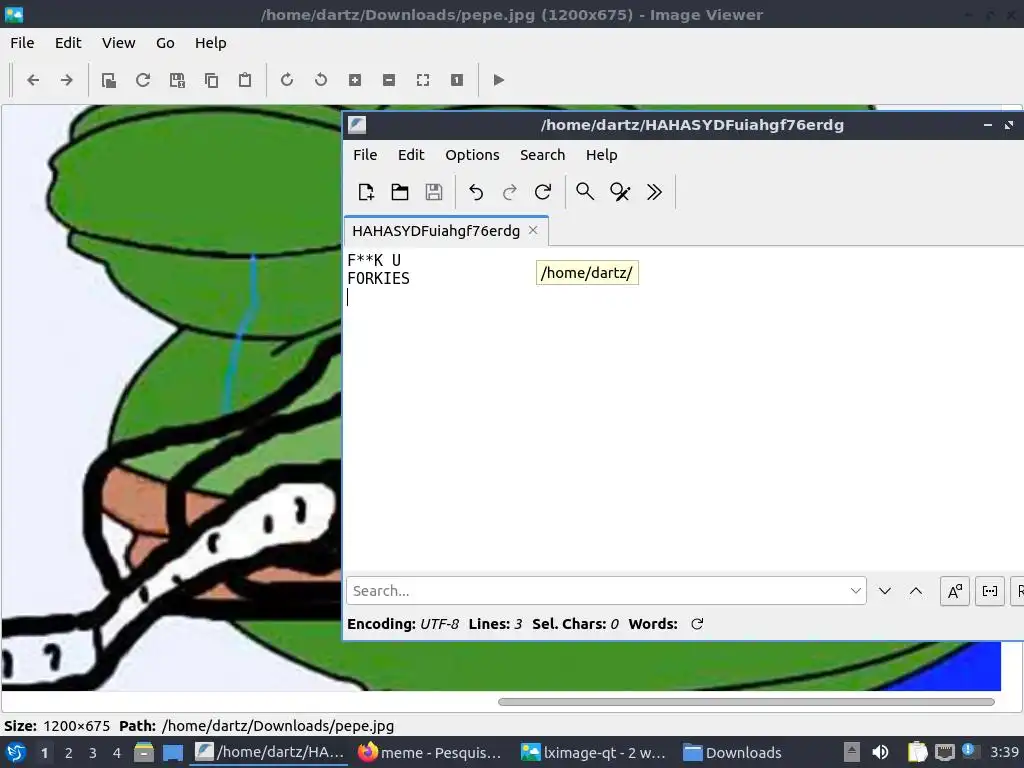Close the HAHASYDFuiahgf76erdg tab

pyautogui.click(x=533, y=231)
